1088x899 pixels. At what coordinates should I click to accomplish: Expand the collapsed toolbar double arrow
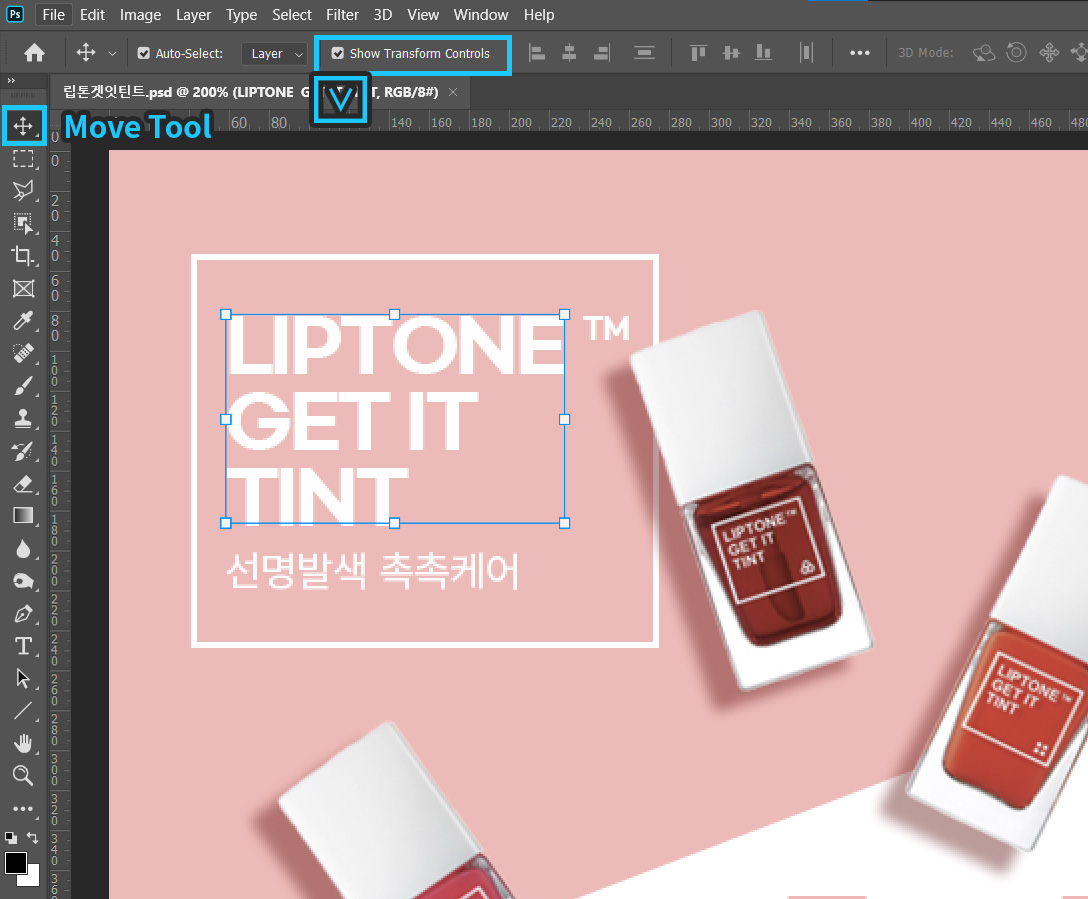pos(11,80)
